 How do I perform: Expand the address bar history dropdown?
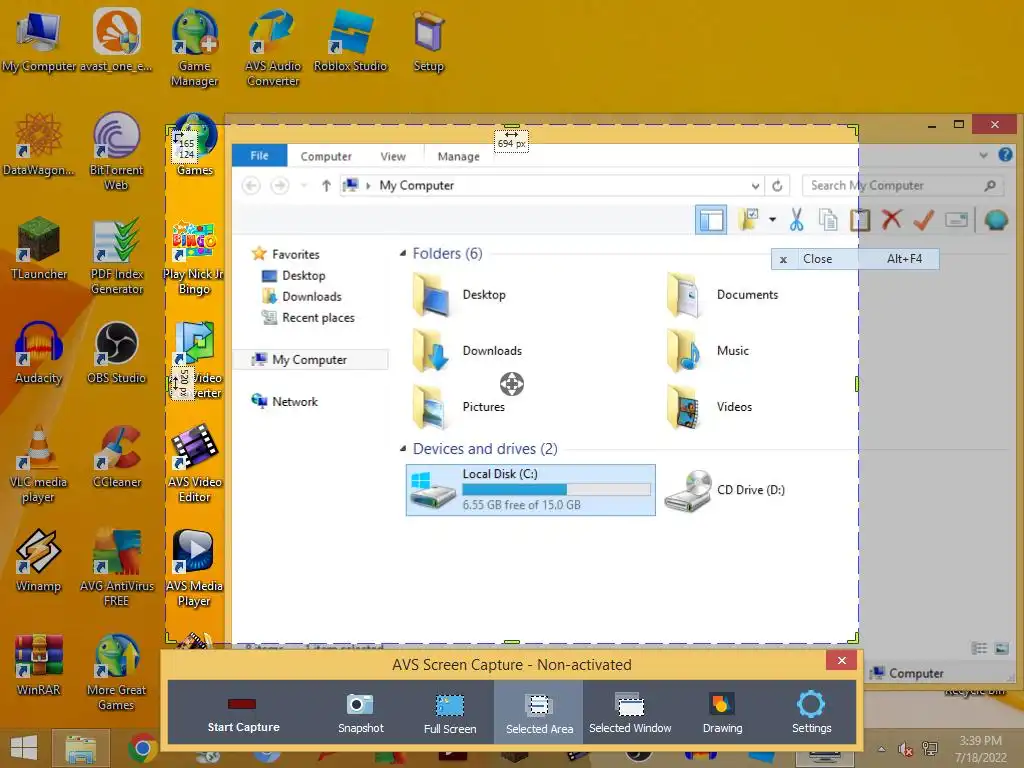click(x=755, y=186)
